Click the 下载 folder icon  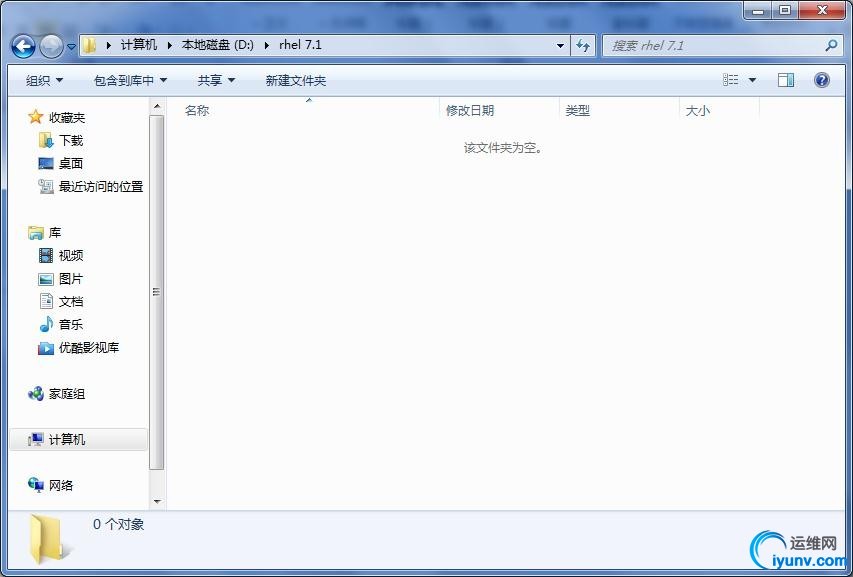pos(46,140)
